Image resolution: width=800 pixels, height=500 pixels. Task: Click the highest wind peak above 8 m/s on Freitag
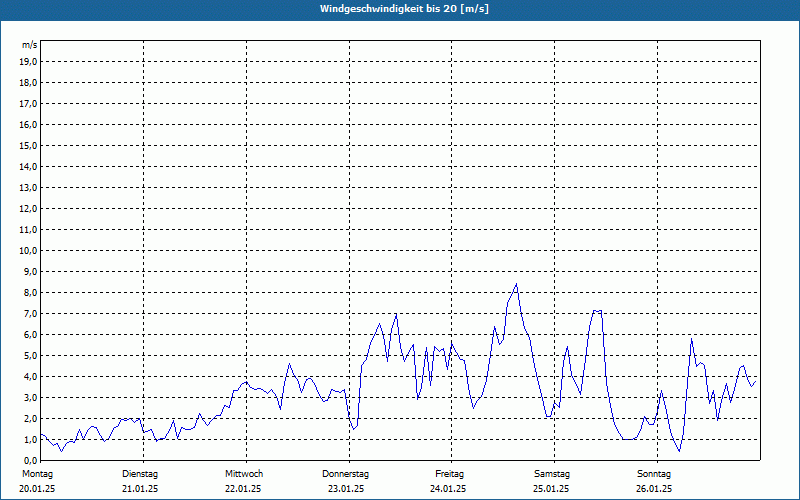click(516, 284)
